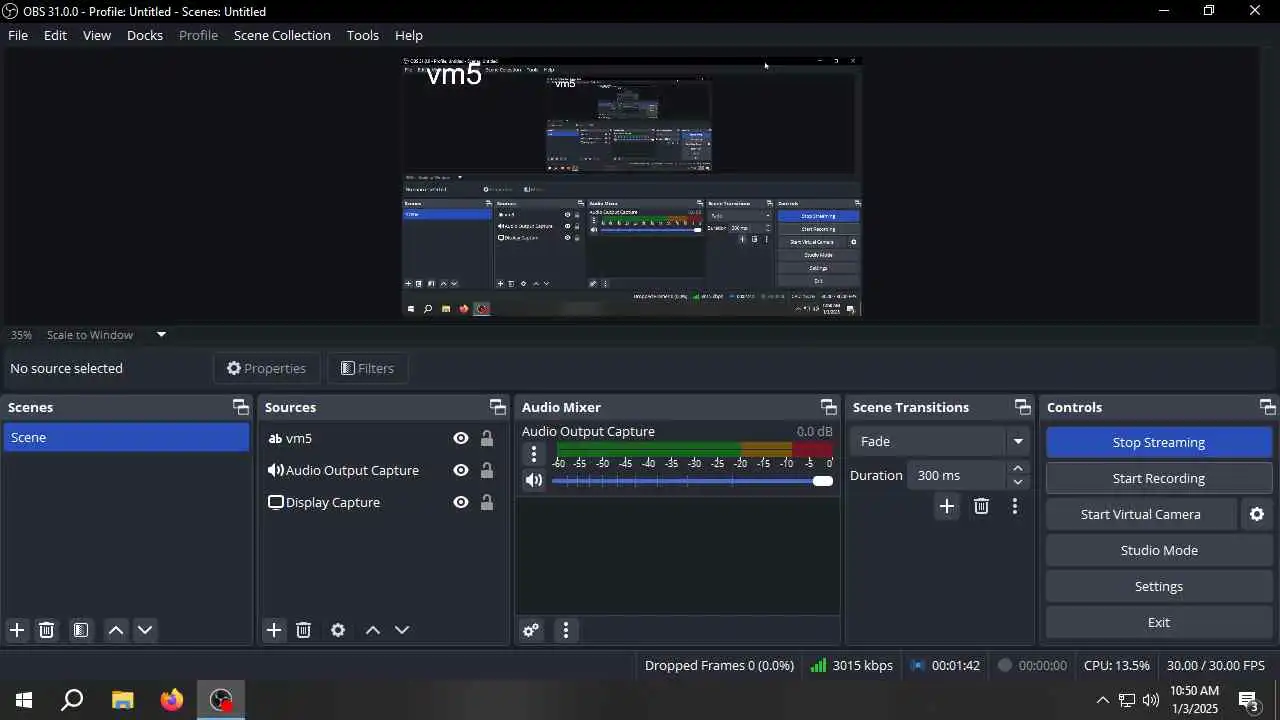Click the Exit button
The height and width of the screenshot is (720, 1280).
[x=1159, y=622]
